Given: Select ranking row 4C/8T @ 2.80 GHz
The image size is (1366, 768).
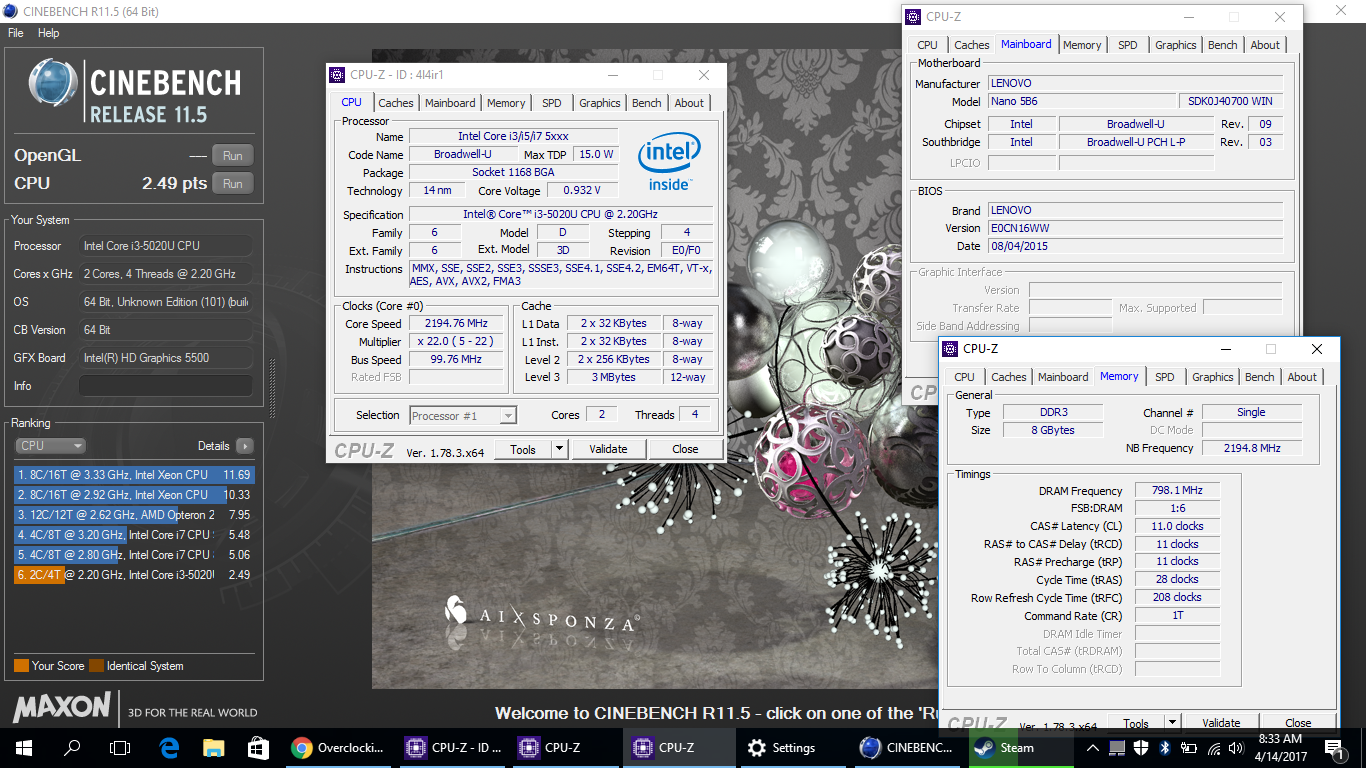Looking at the screenshot, I should pos(134,555).
